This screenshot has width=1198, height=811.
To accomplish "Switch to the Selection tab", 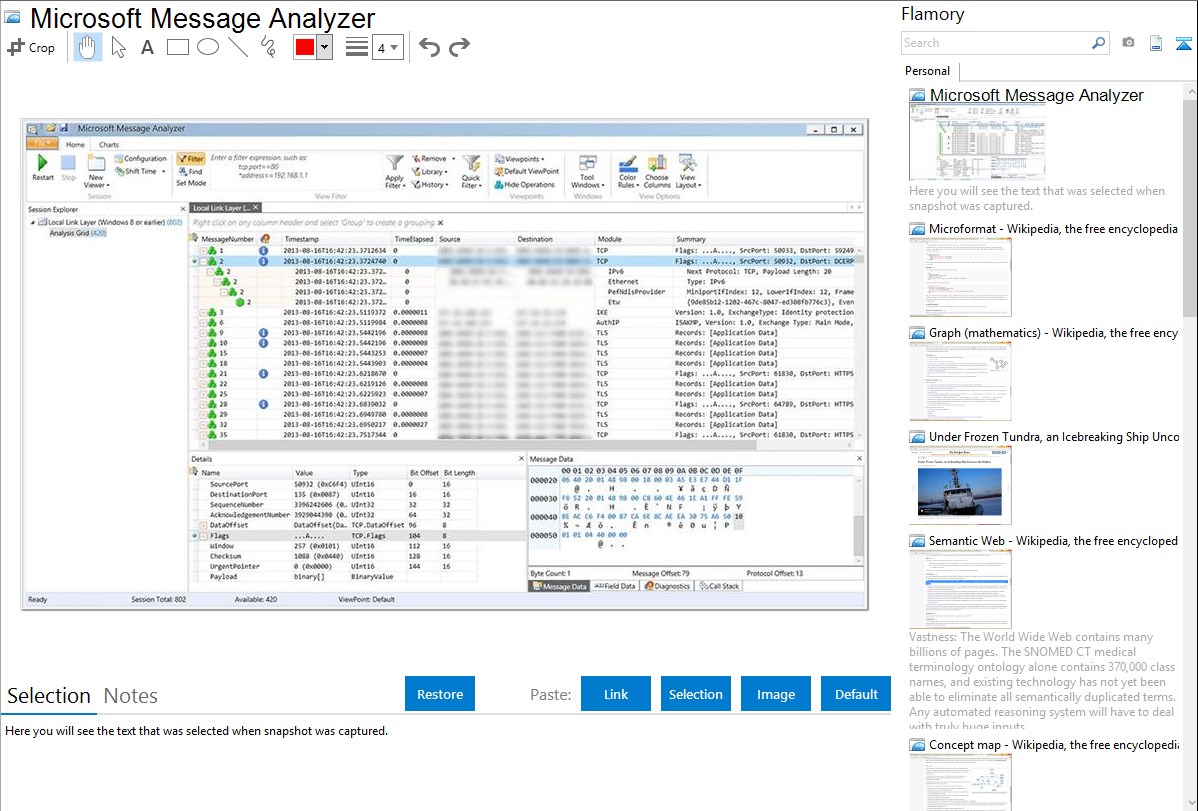I will (x=49, y=696).
